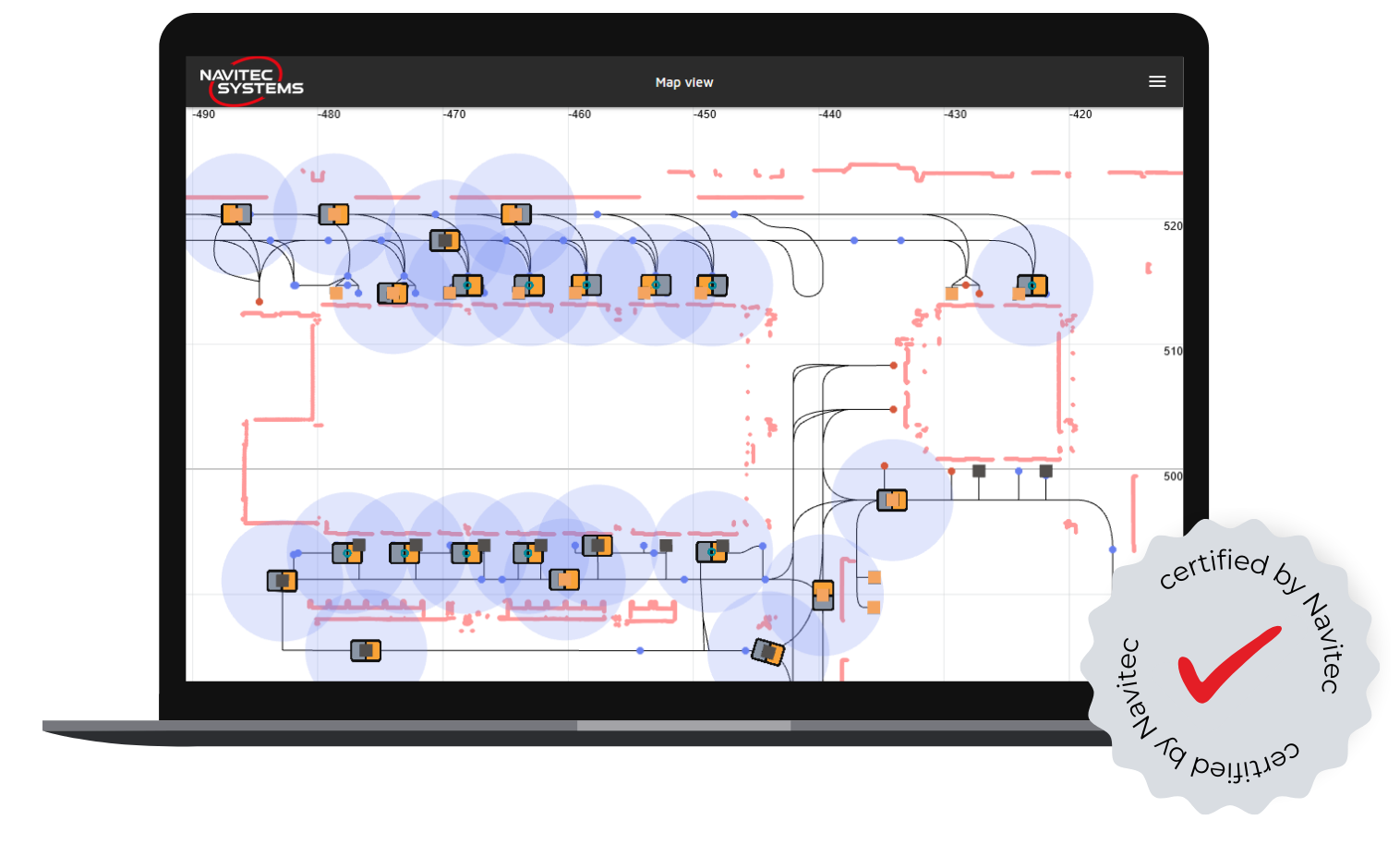Click a dark charging station icon on the right route
This screenshot has height=844, width=1400.
tap(978, 471)
